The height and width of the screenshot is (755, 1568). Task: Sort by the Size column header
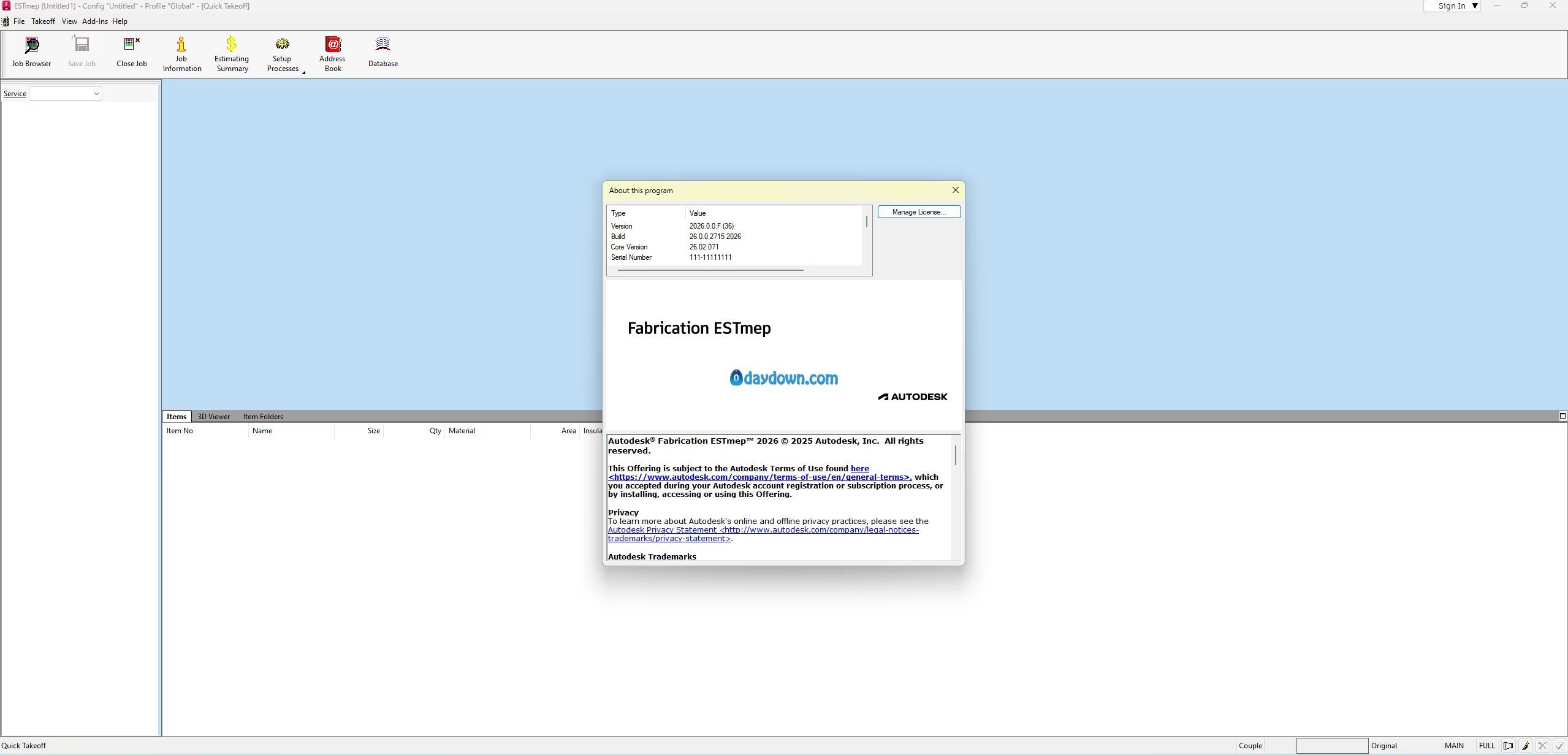[359, 431]
